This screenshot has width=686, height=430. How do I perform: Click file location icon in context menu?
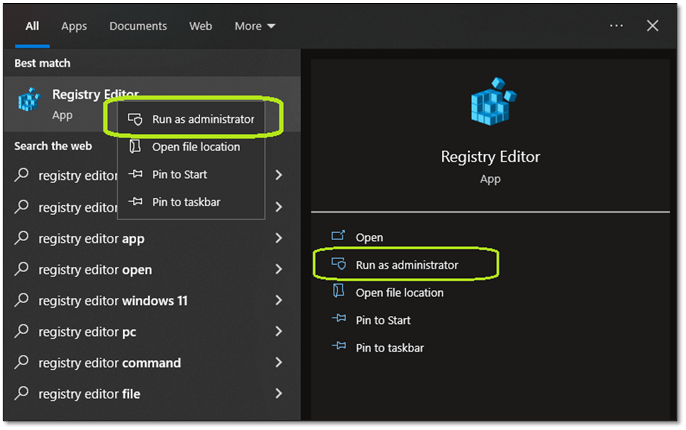click(x=135, y=146)
